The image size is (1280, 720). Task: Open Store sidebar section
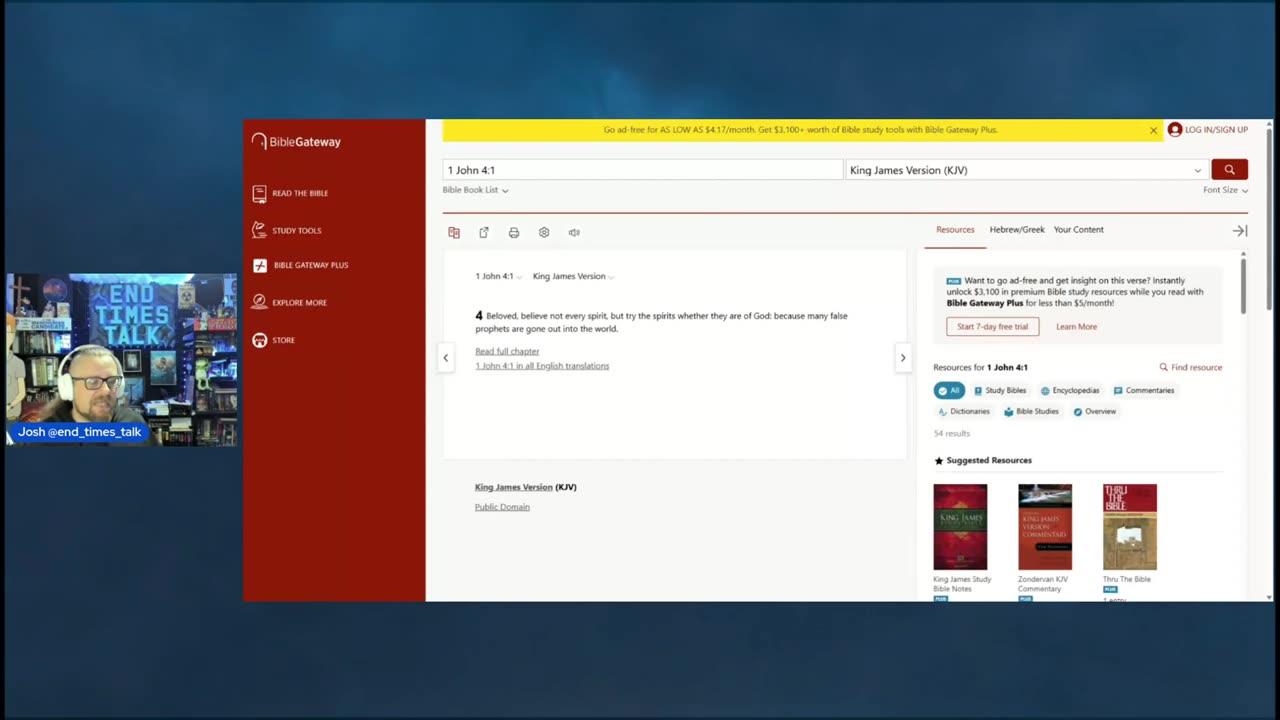[274, 340]
